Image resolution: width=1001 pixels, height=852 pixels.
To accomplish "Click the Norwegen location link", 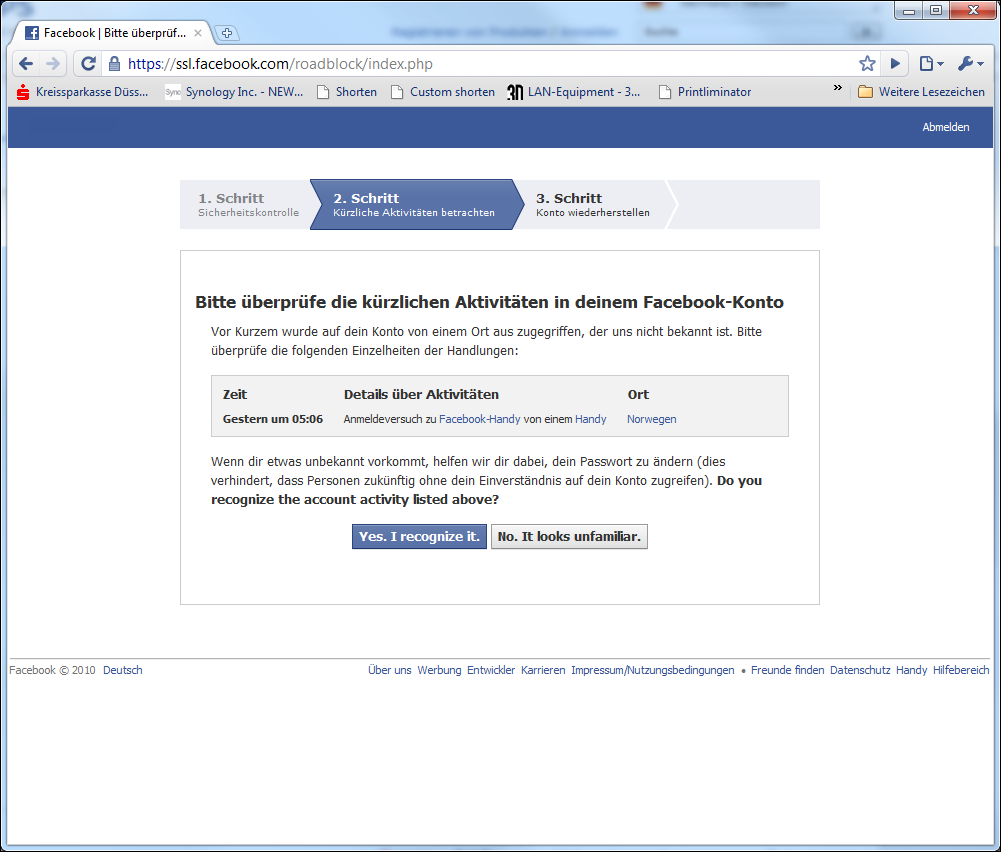I will tap(651, 419).
